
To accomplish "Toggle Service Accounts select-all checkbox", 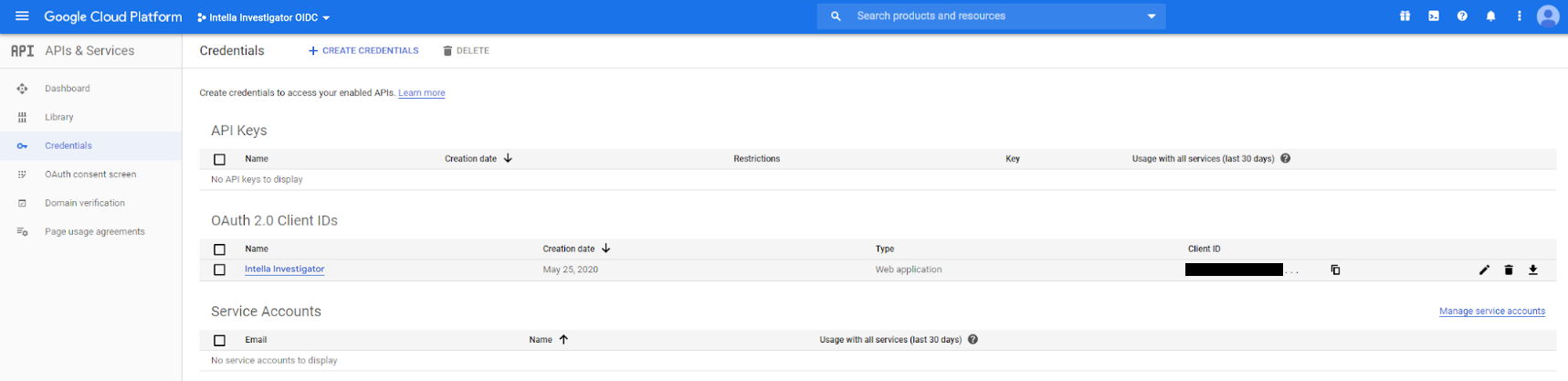I will (x=219, y=340).
